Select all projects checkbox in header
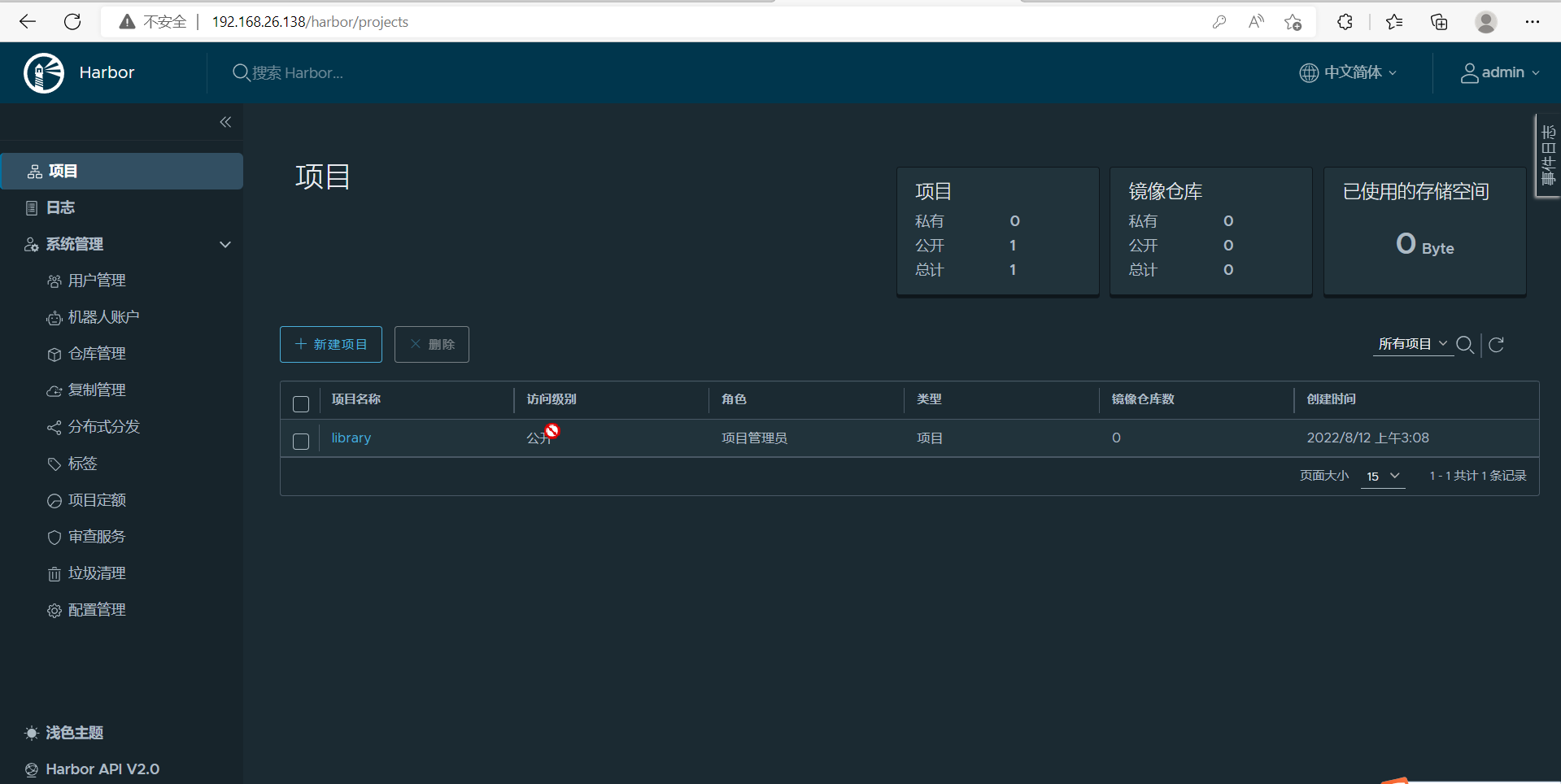Viewport: 1561px width, 784px height. (301, 404)
